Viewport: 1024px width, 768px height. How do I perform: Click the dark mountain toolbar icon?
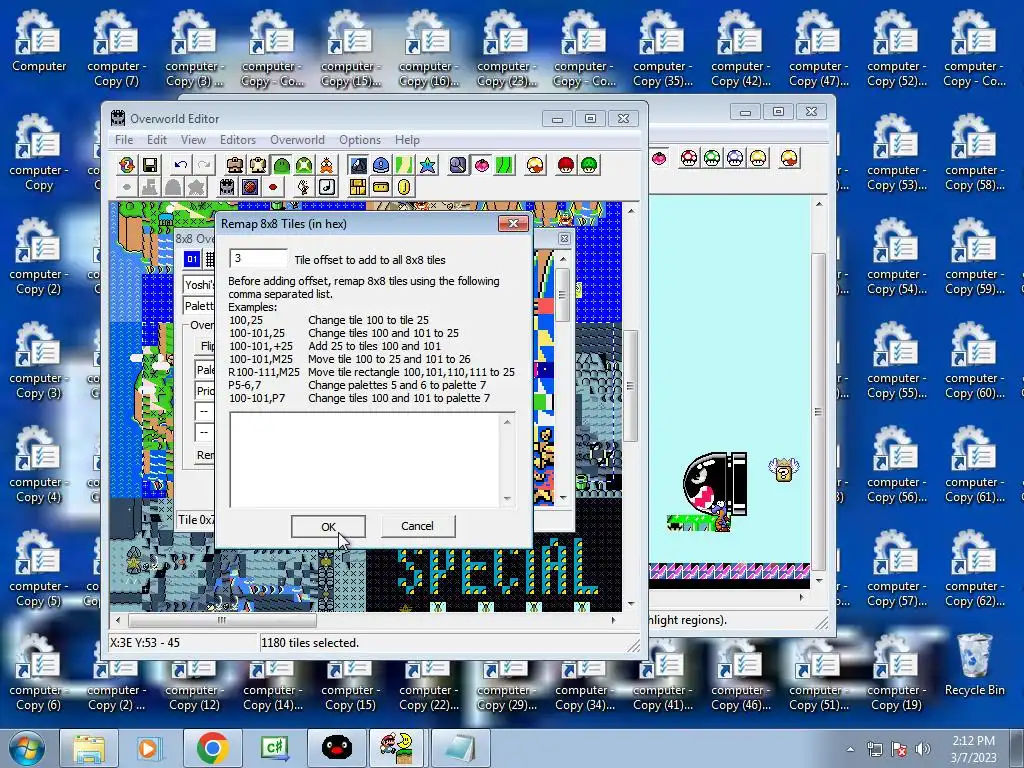click(358, 165)
